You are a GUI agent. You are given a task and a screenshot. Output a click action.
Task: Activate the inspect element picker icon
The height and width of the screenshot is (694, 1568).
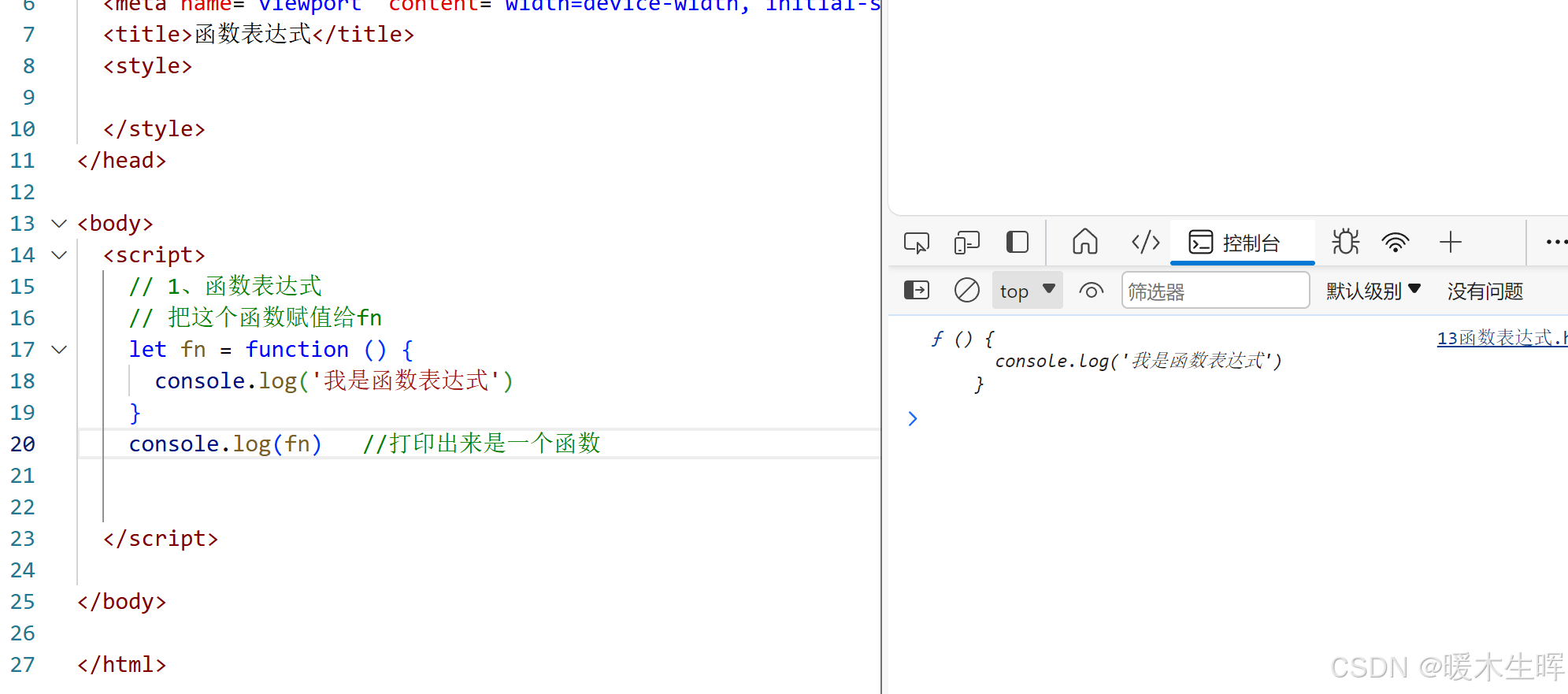tap(917, 243)
